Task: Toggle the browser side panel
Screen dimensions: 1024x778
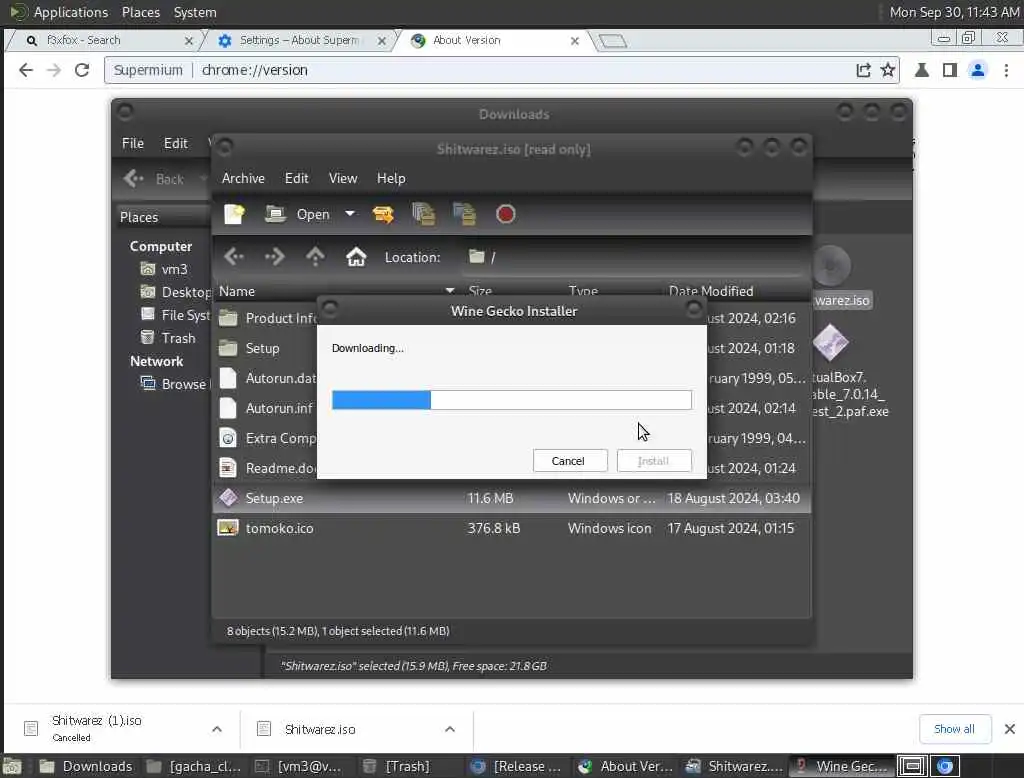Action: [x=950, y=70]
